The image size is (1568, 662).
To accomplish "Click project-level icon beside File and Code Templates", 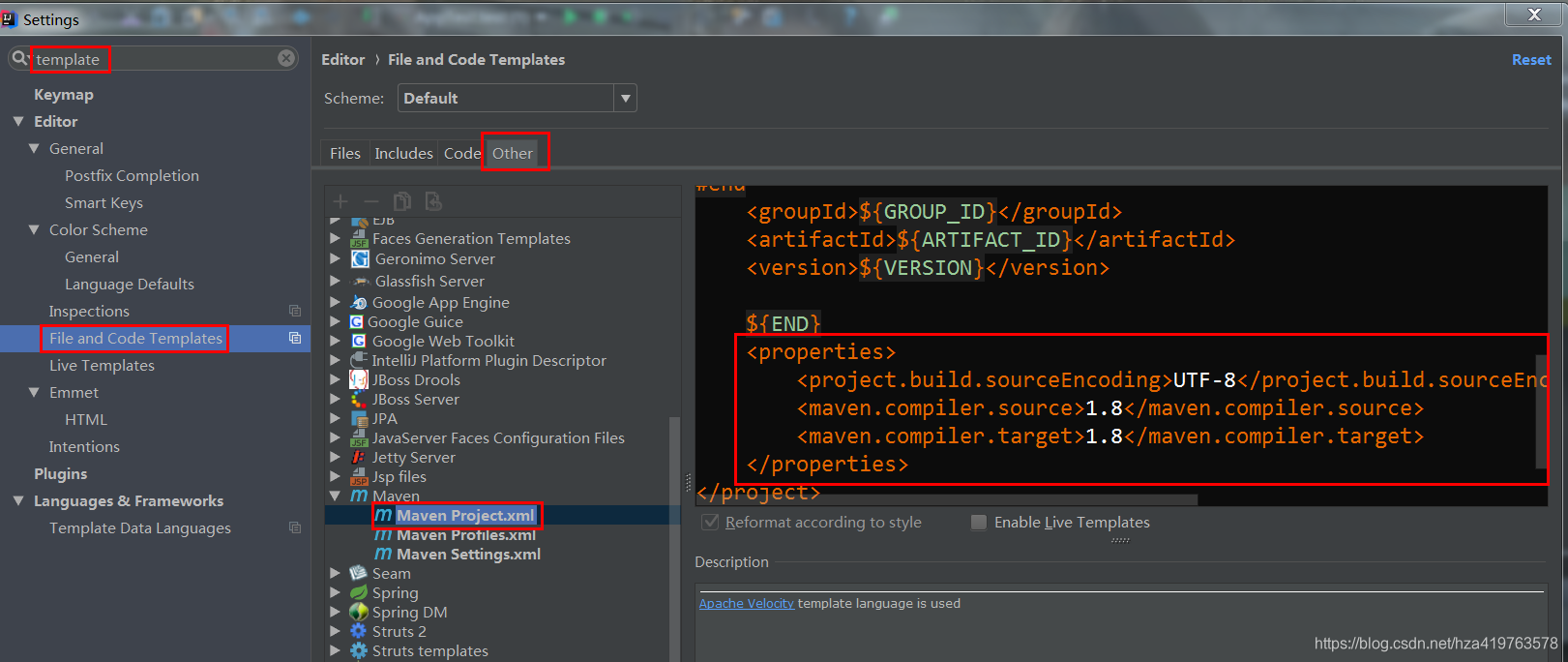I will [295, 338].
